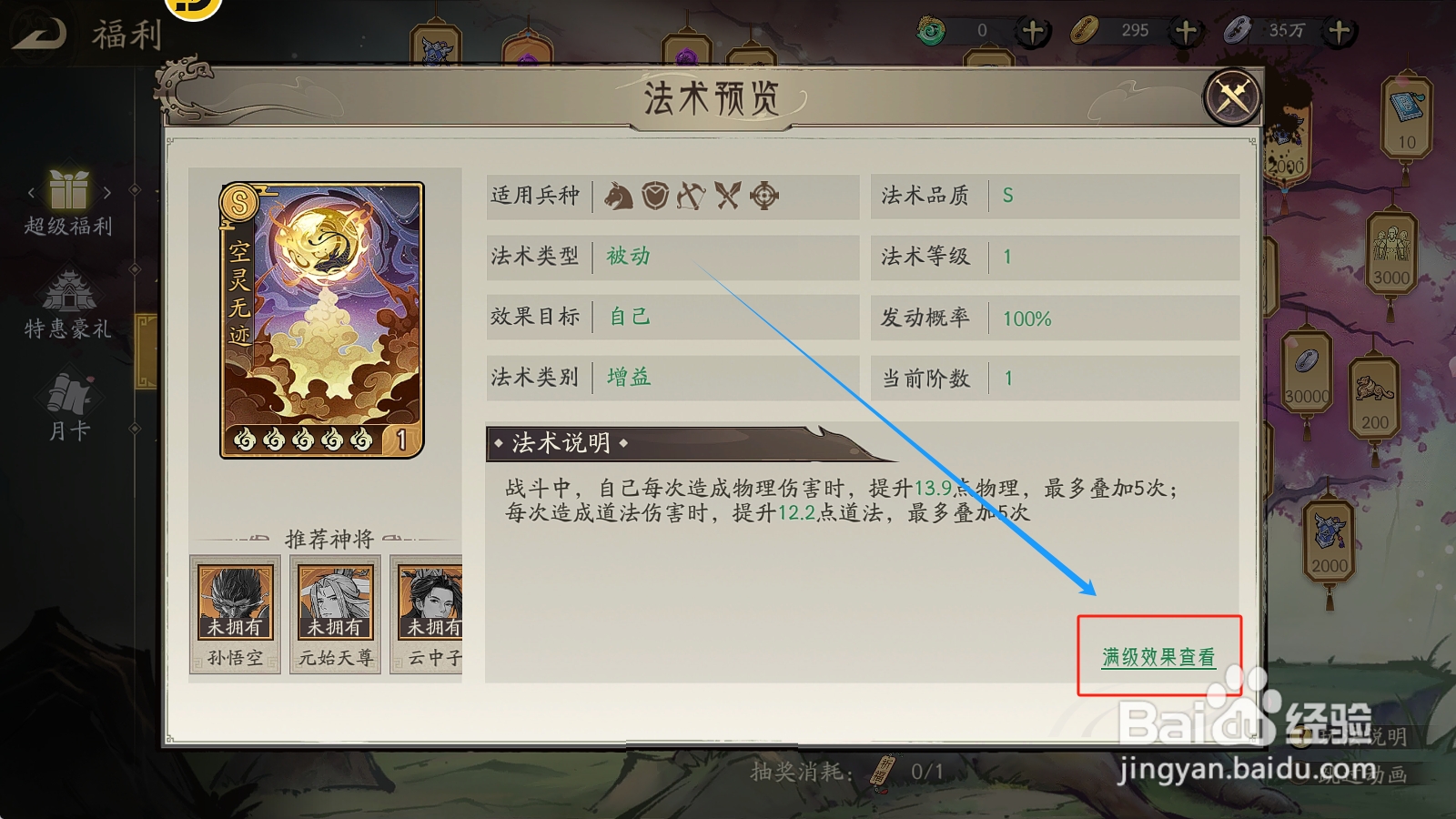Click the archer bow troop-type icon
Image resolution: width=1456 pixels, height=819 pixels.
click(691, 196)
